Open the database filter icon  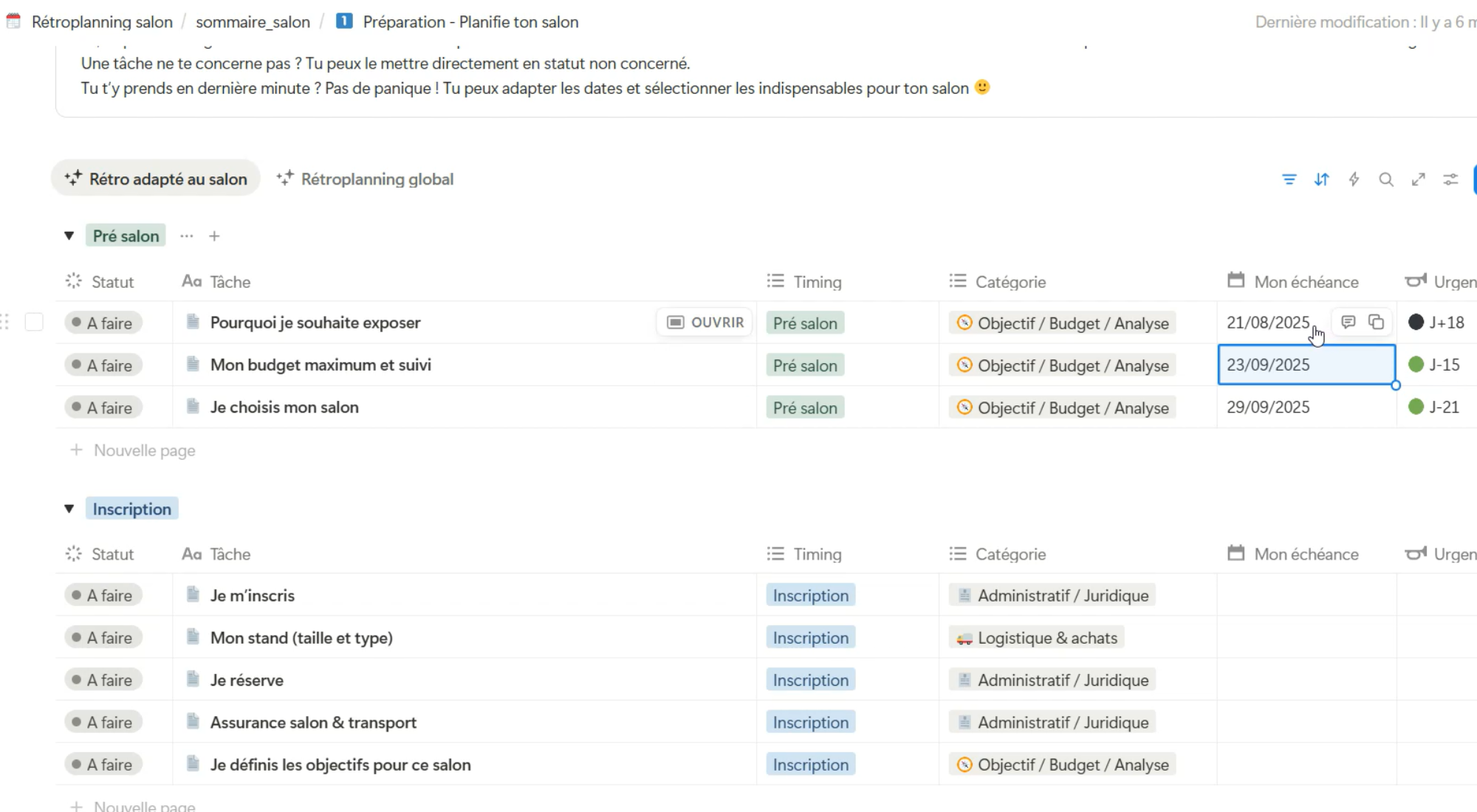click(x=1289, y=179)
